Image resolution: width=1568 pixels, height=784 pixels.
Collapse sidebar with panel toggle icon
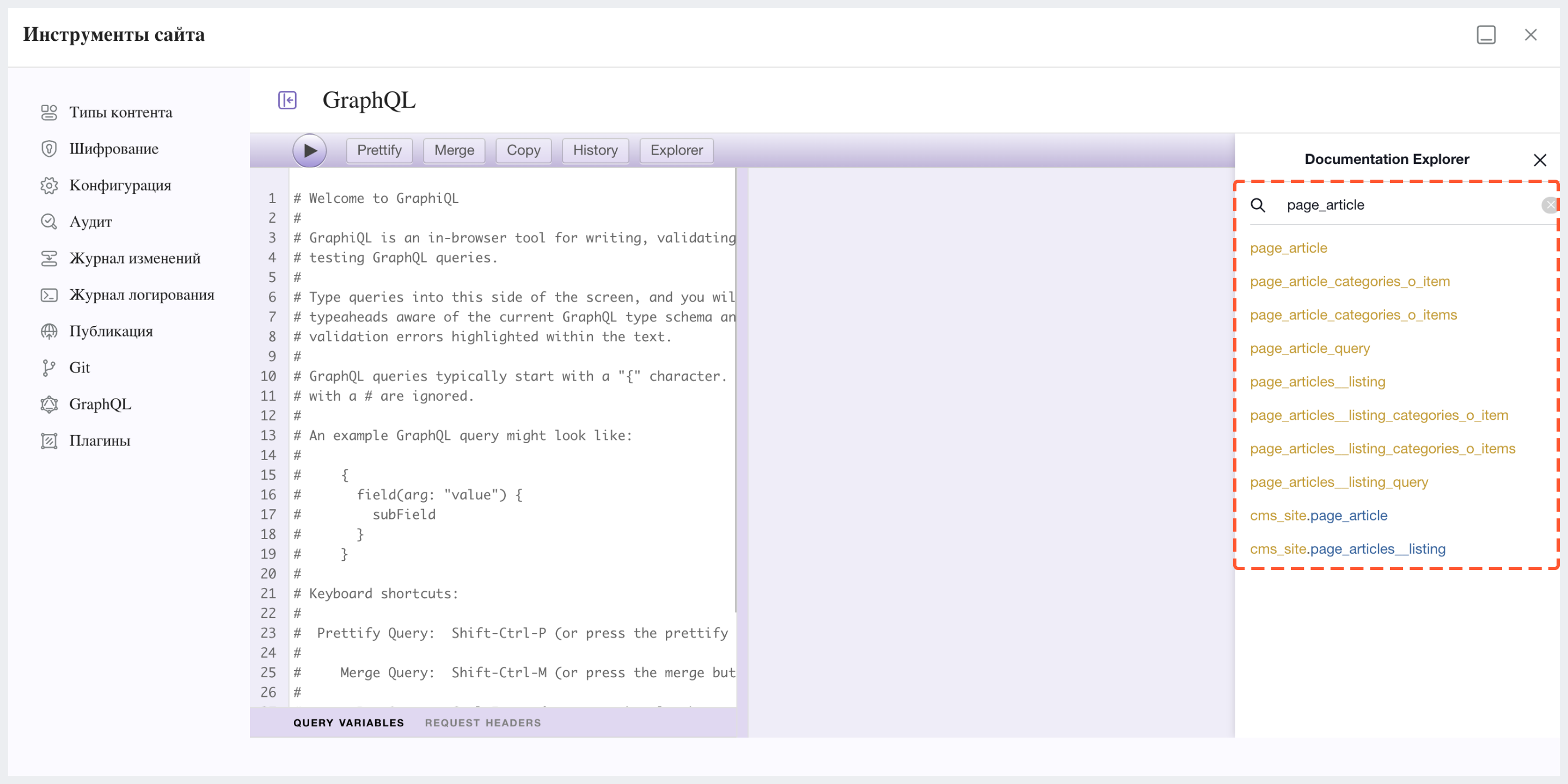click(287, 100)
